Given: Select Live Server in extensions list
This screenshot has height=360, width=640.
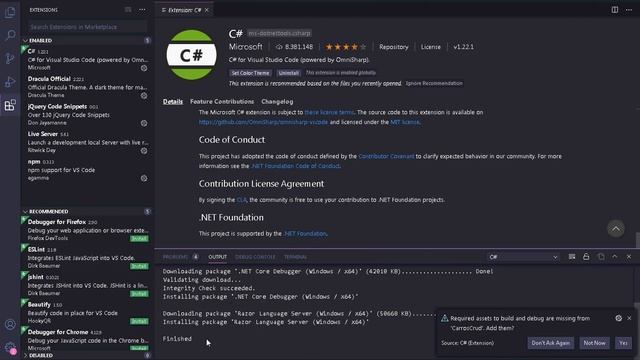Looking at the screenshot, I should [87, 142].
